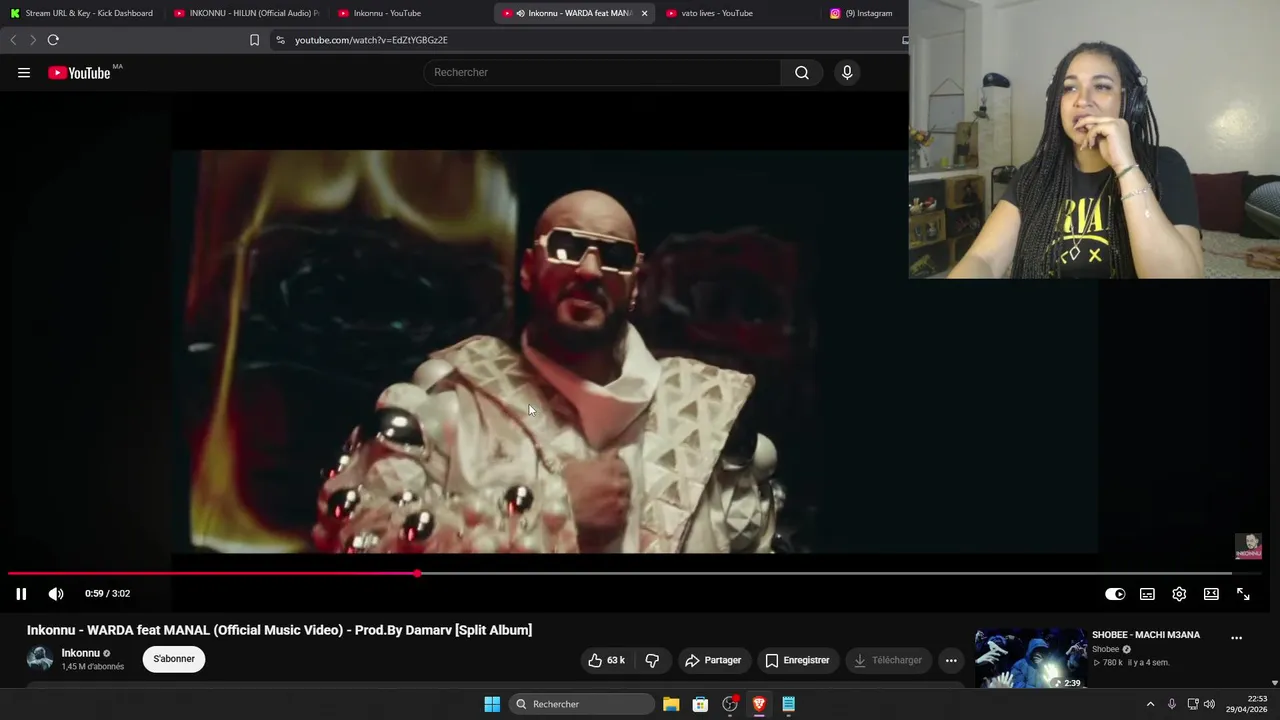
Task: Open SHOBEE - MACHI M3ANA title link
Action: pyautogui.click(x=1146, y=635)
